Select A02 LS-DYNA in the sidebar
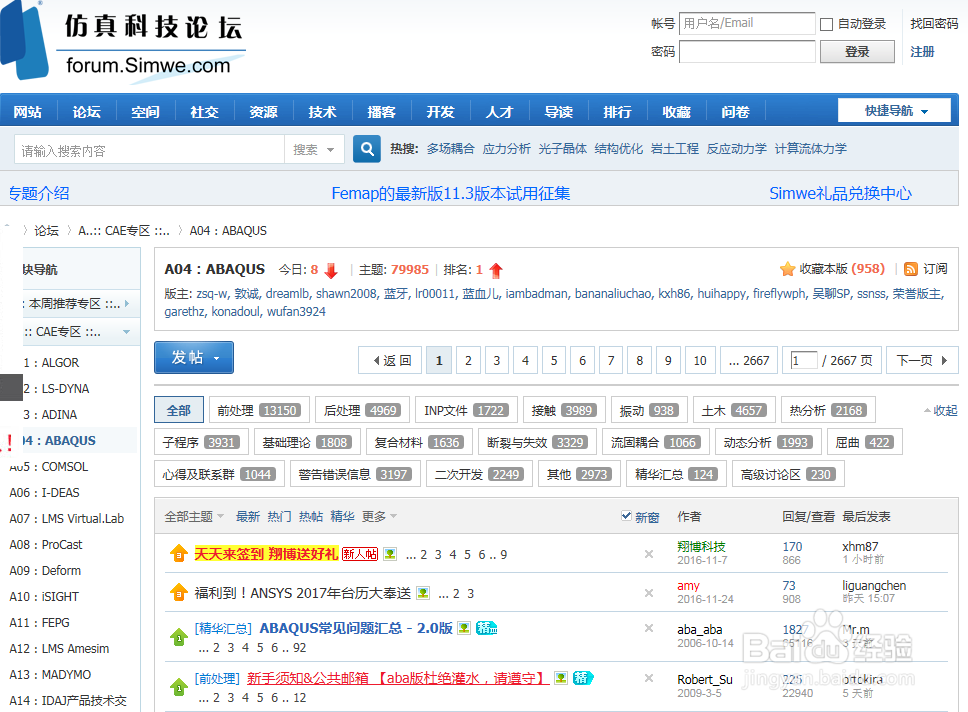Screen dimensions: 968x712 pos(56,388)
